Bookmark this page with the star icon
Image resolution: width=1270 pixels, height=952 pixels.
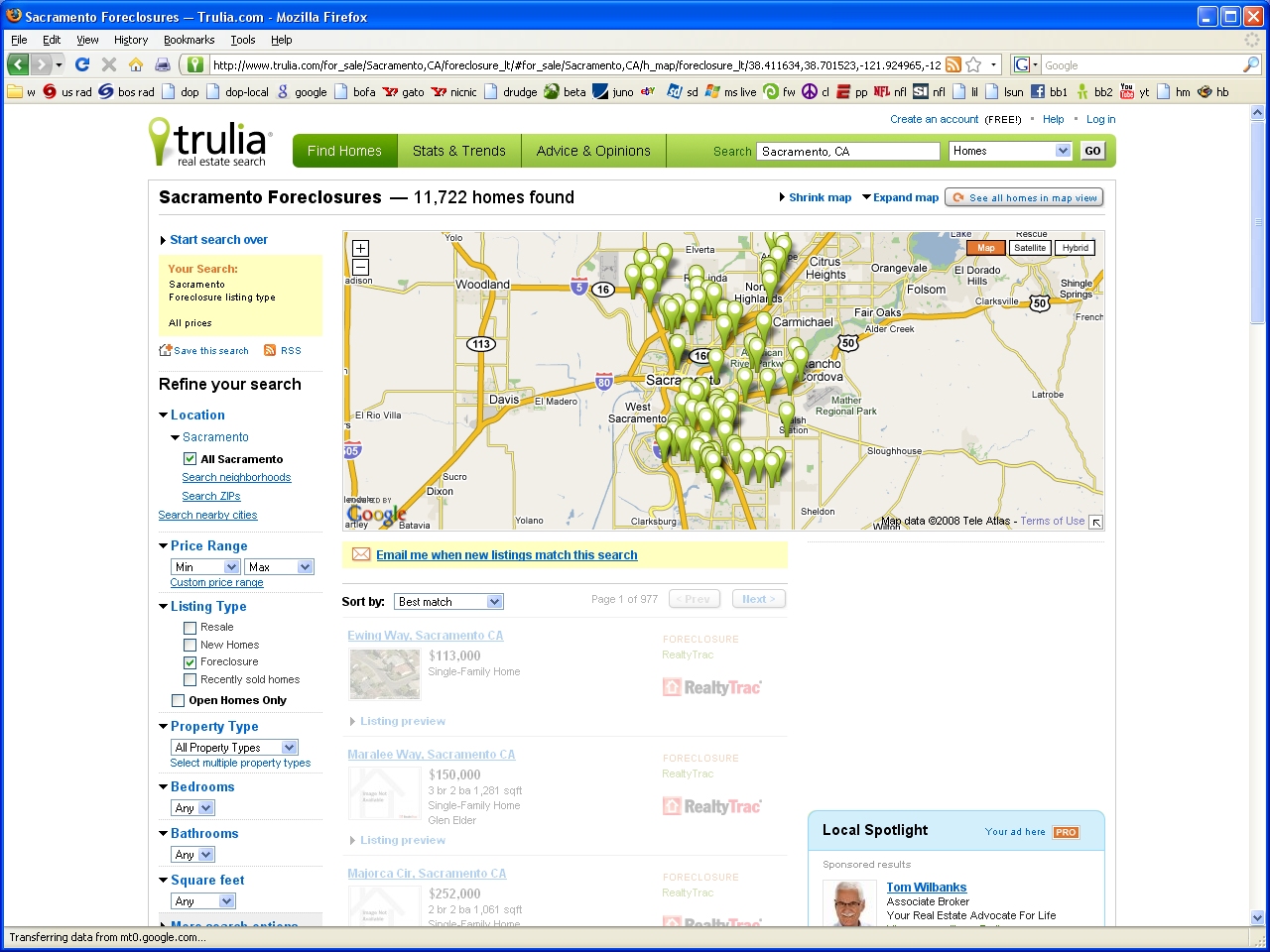click(x=973, y=64)
